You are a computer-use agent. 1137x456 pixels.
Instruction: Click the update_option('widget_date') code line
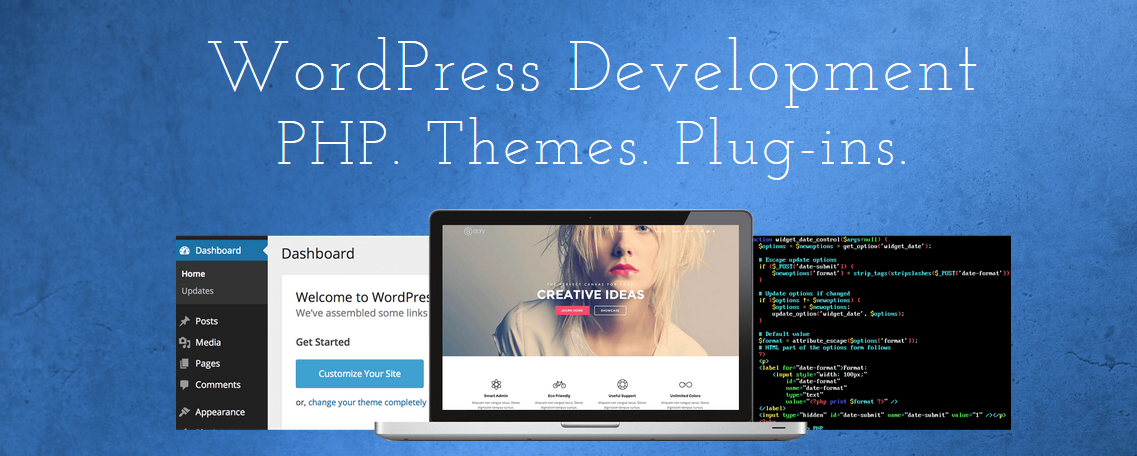point(838,313)
